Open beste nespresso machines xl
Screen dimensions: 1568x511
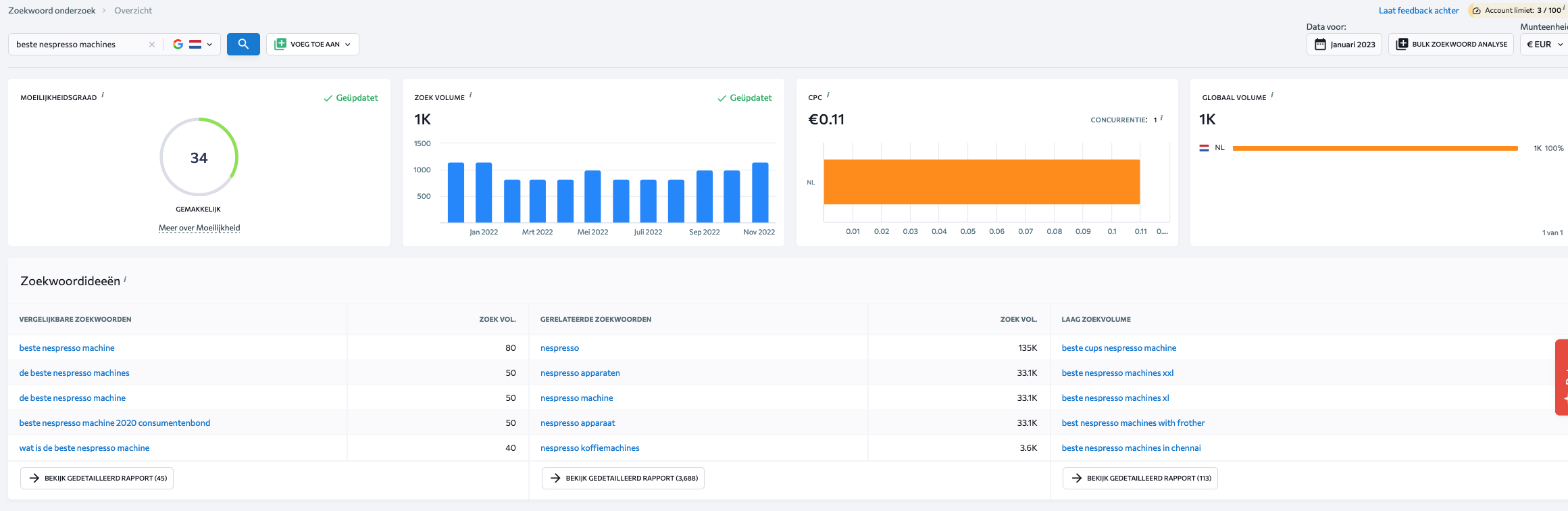[1115, 398]
